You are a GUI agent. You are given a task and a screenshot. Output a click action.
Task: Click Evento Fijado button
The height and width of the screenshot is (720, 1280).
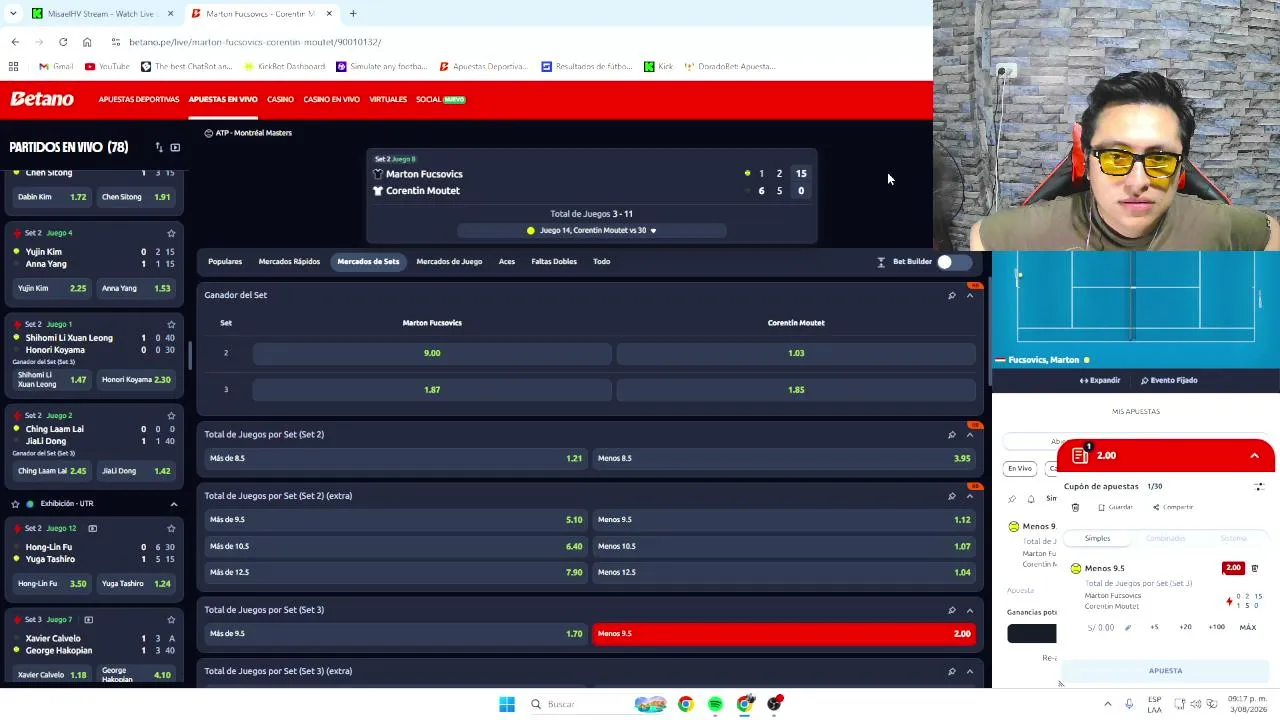click(x=1169, y=381)
